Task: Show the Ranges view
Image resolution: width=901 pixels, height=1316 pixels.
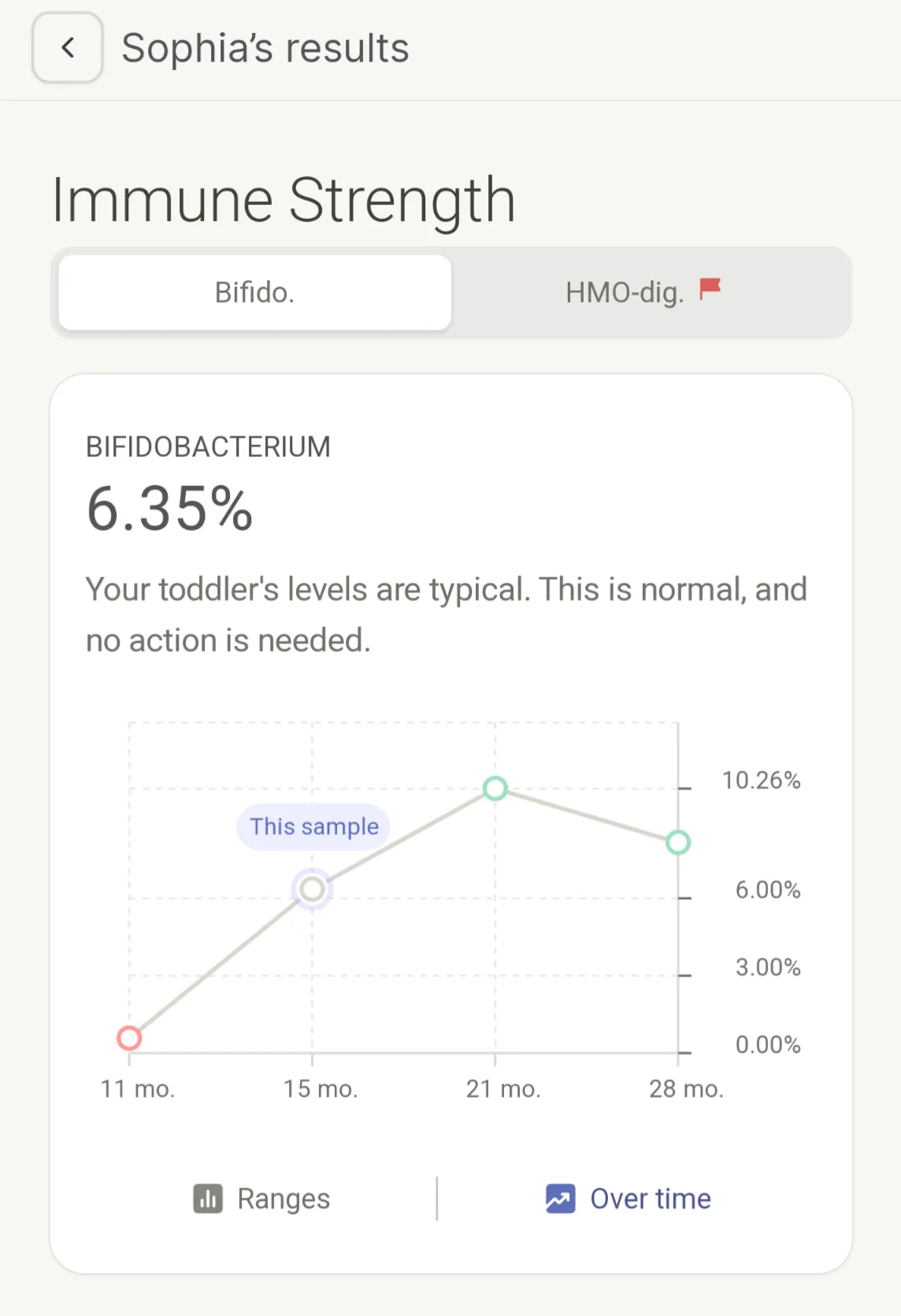Action: [x=262, y=1199]
